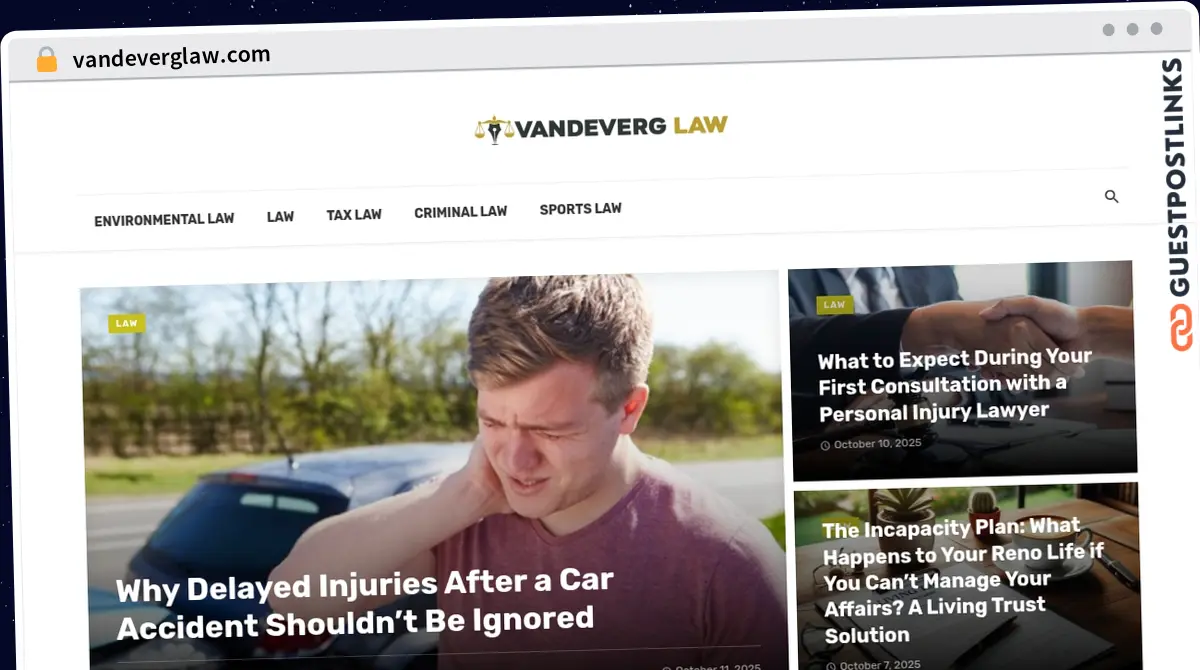This screenshot has height=670, width=1200.
Task: Open the Tax Law menu item
Action: click(x=354, y=214)
